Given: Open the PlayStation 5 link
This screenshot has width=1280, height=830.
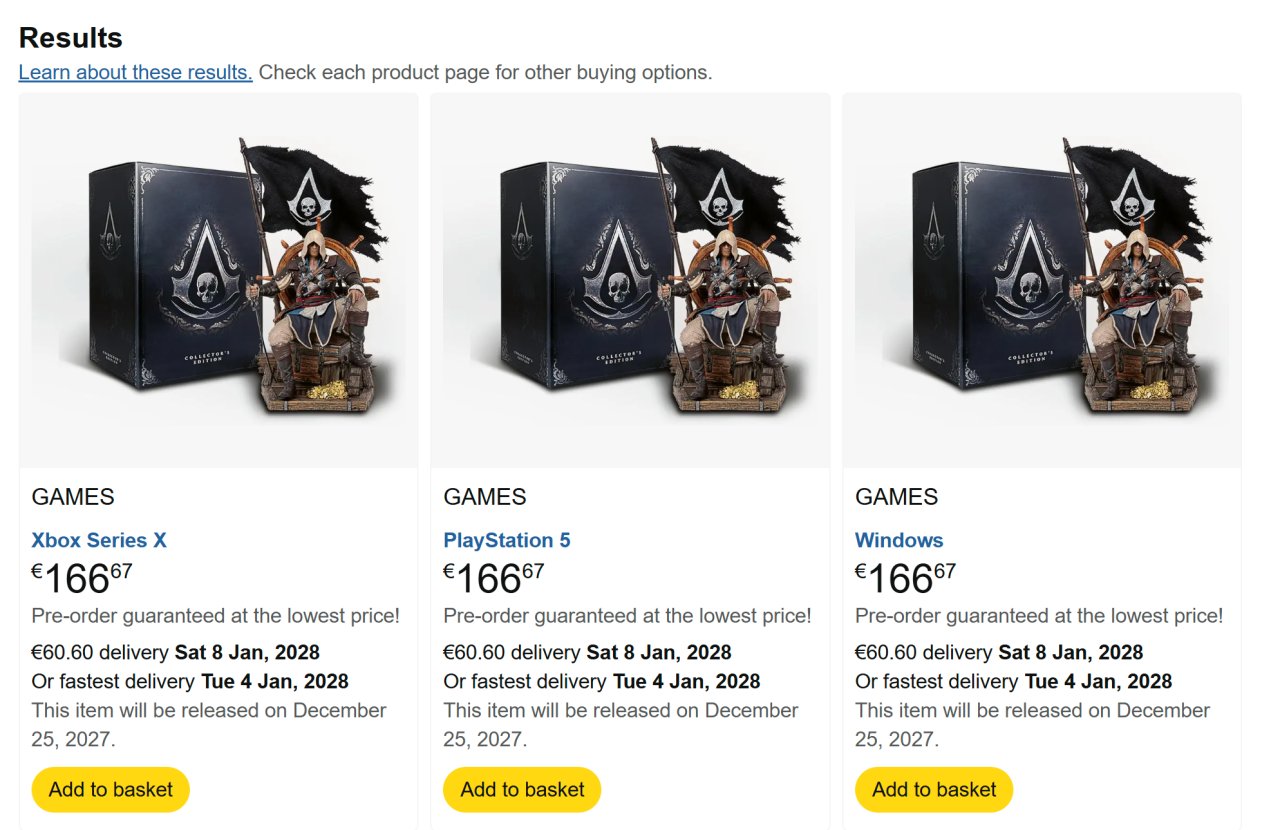Looking at the screenshot, I should click(x=507, y=540).
